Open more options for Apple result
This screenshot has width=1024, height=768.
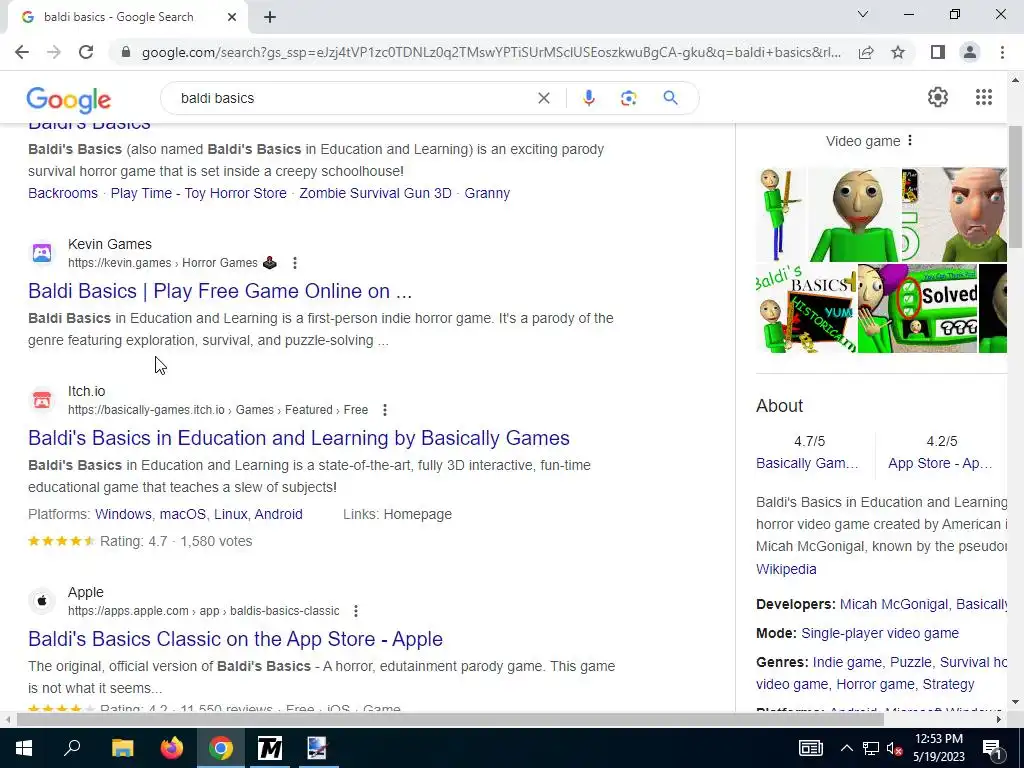coord(355,611)
